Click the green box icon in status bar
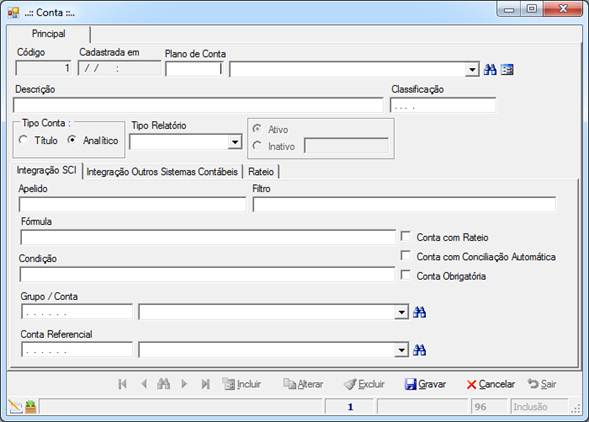The image size is (589, 422). pos(31,407)
